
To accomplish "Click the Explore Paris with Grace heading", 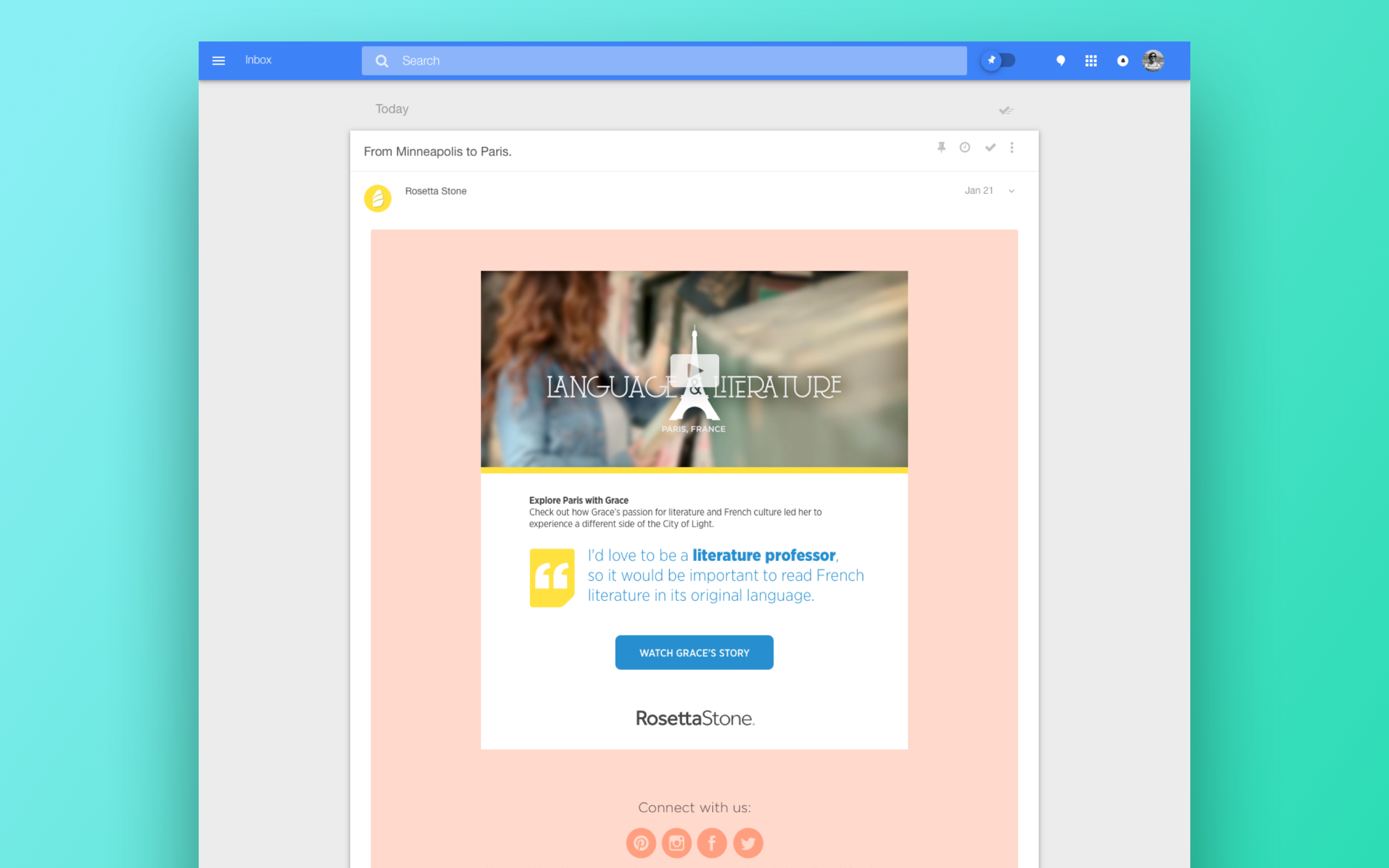I will (x=579, y=500).
